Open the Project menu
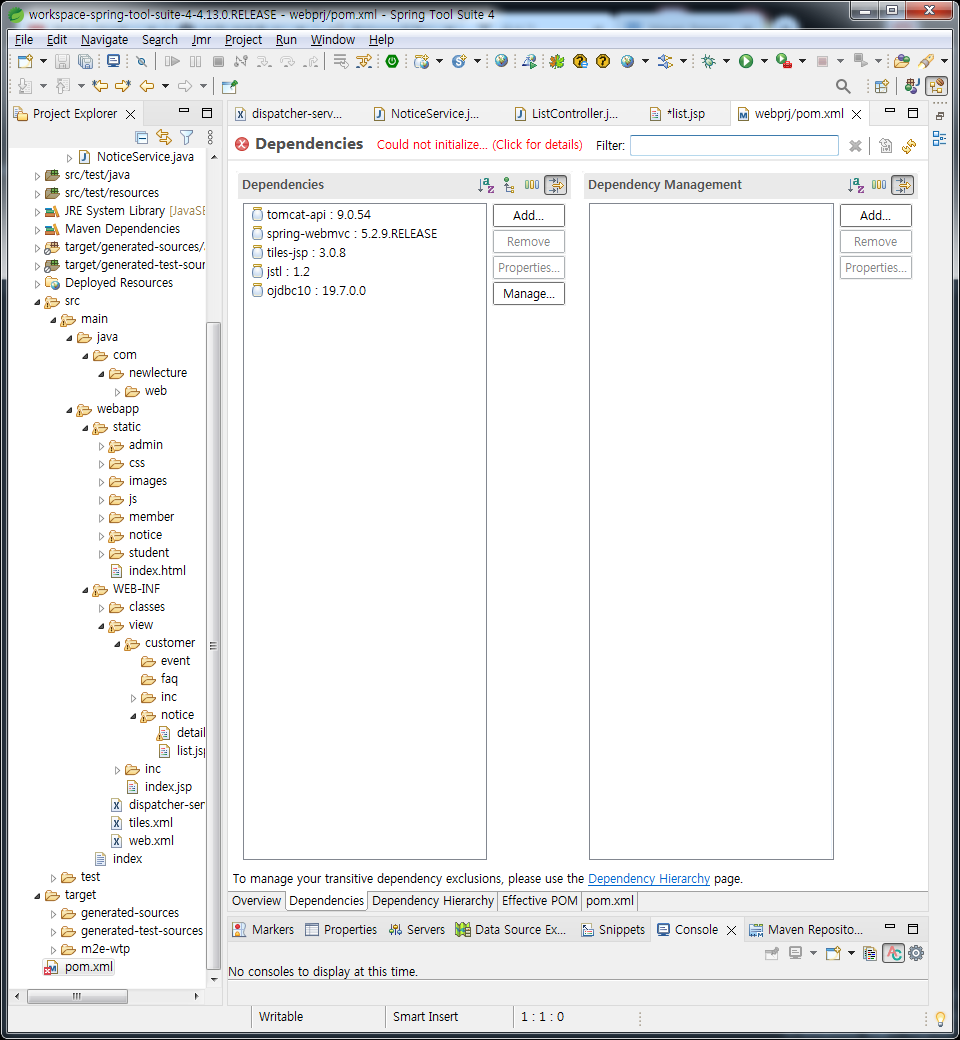The image size is (960, 1040). (x=243, y=40)
